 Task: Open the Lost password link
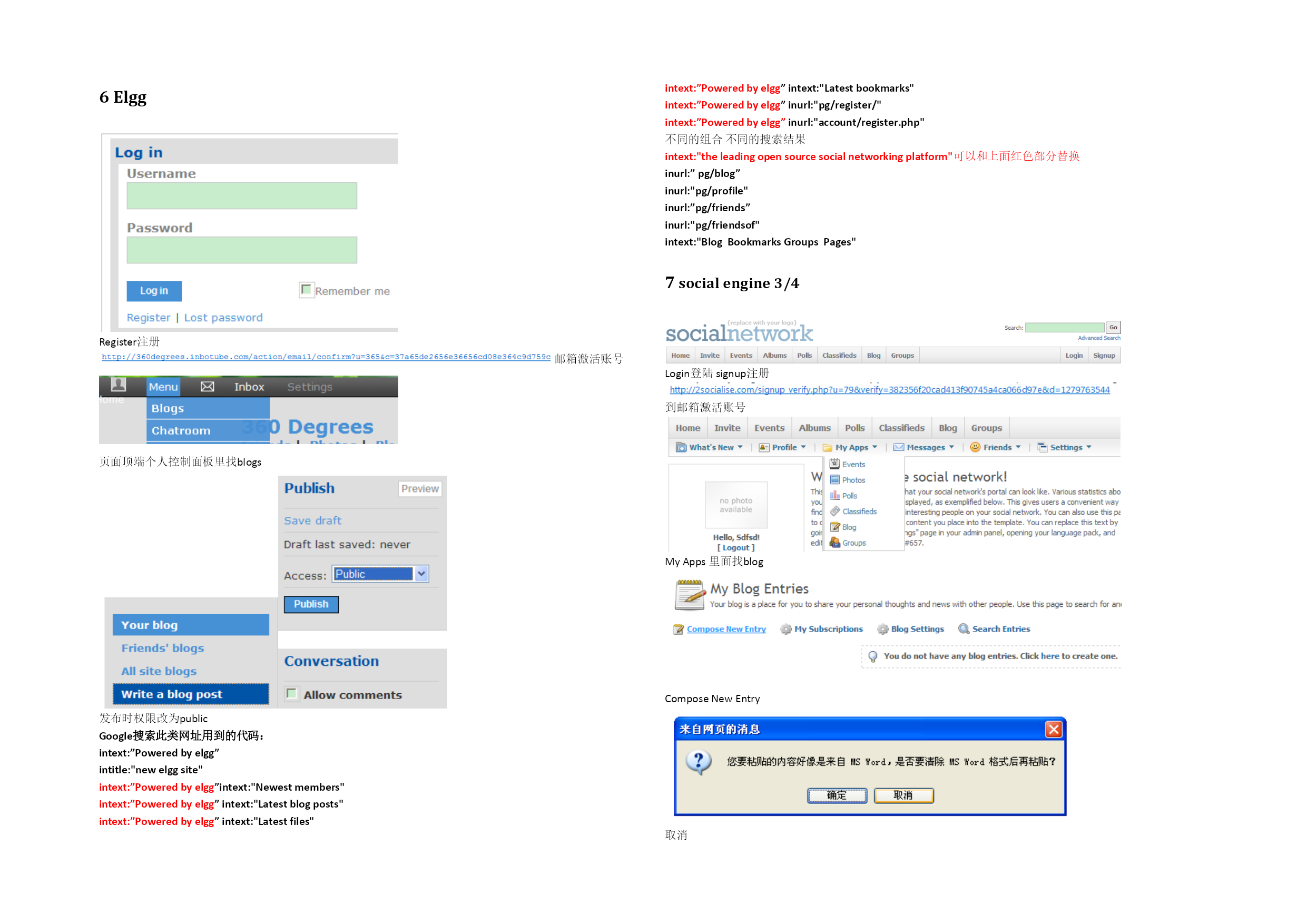[223, 318]
